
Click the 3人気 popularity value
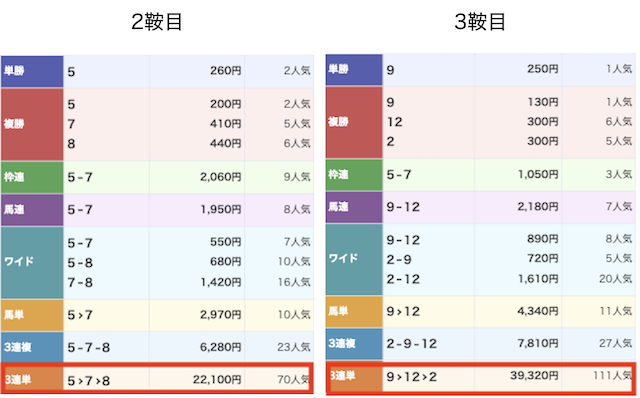point(618,174)
